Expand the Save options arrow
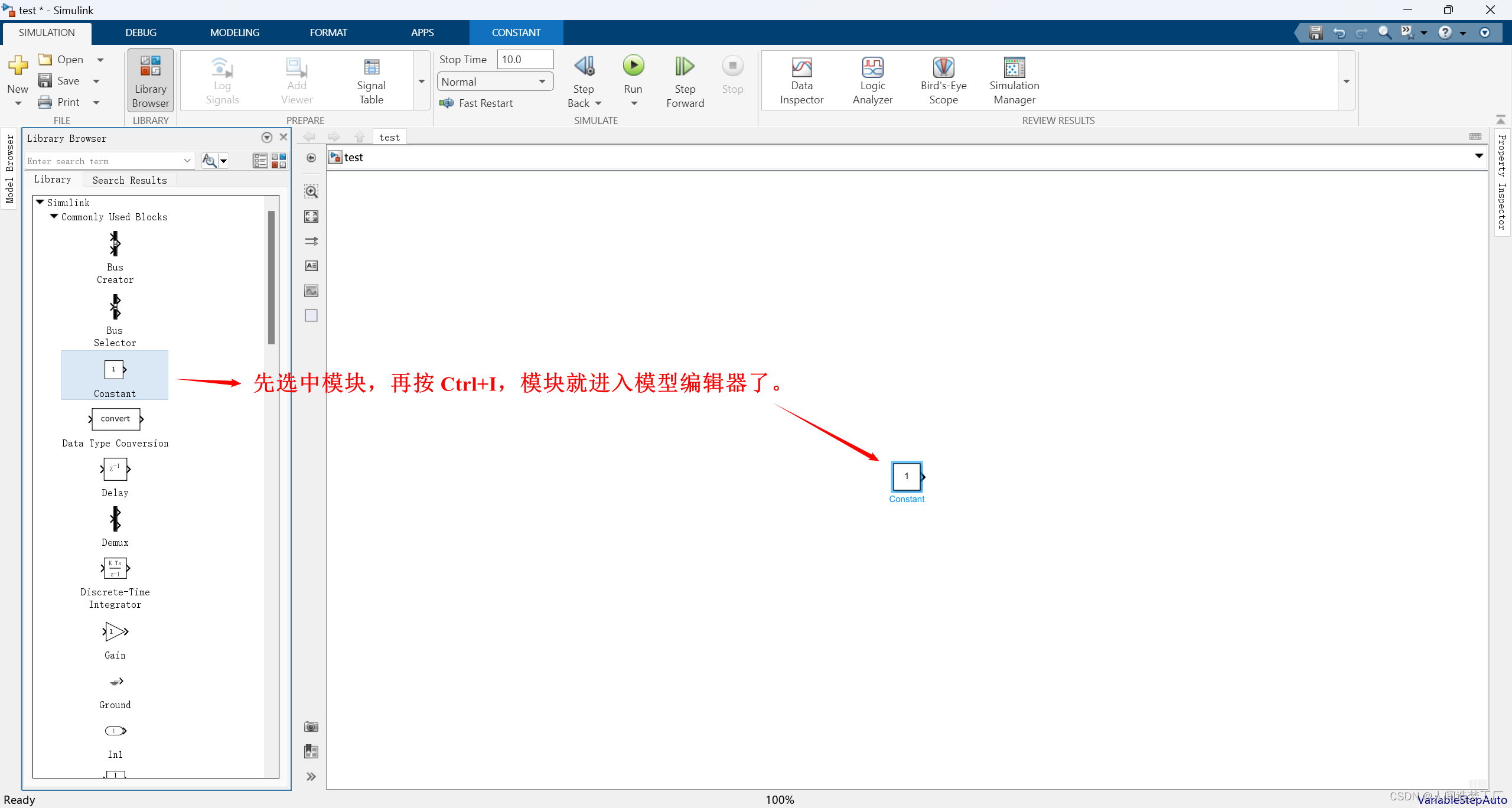 [x=96, y=81]
